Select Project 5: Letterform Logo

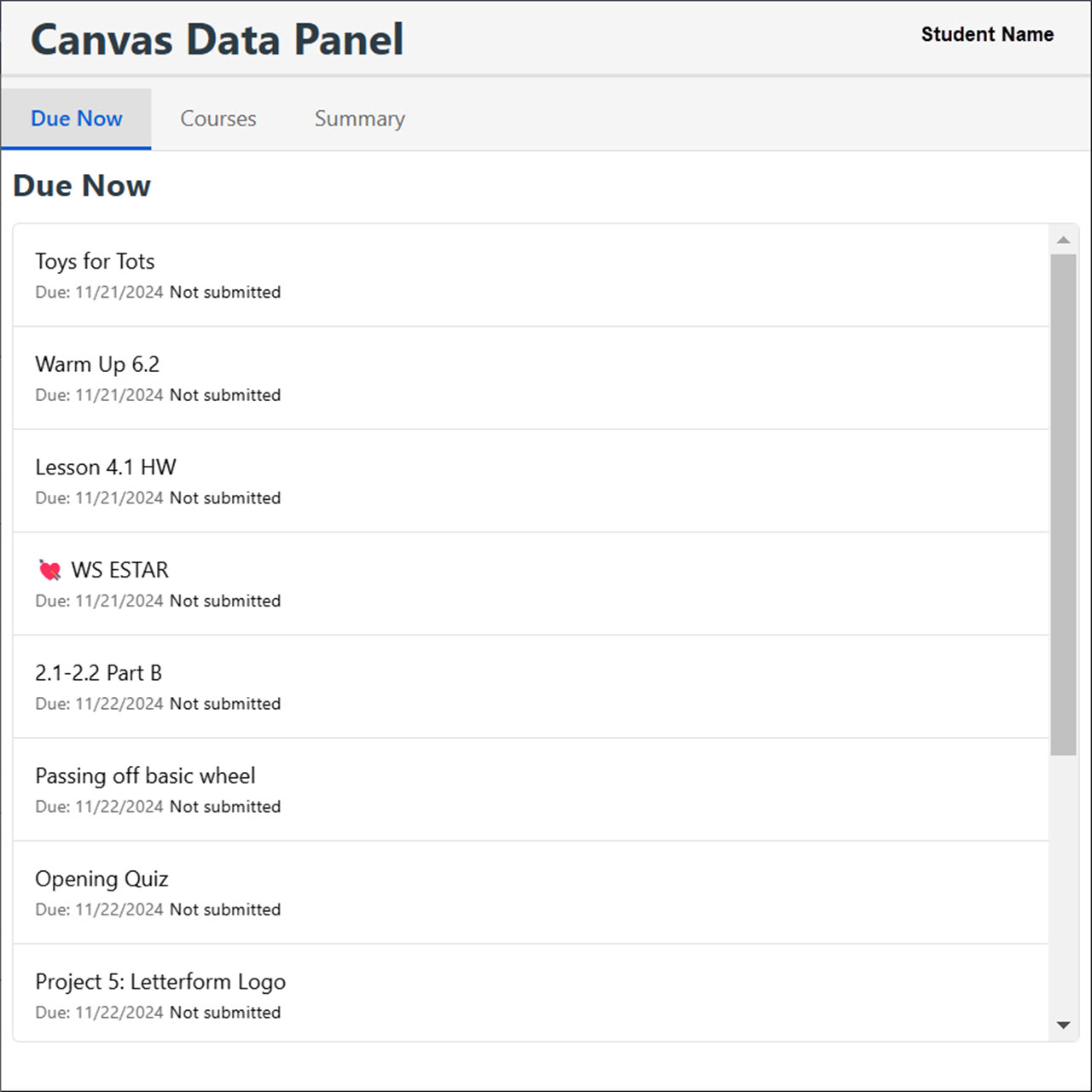[x=531, y=993]
